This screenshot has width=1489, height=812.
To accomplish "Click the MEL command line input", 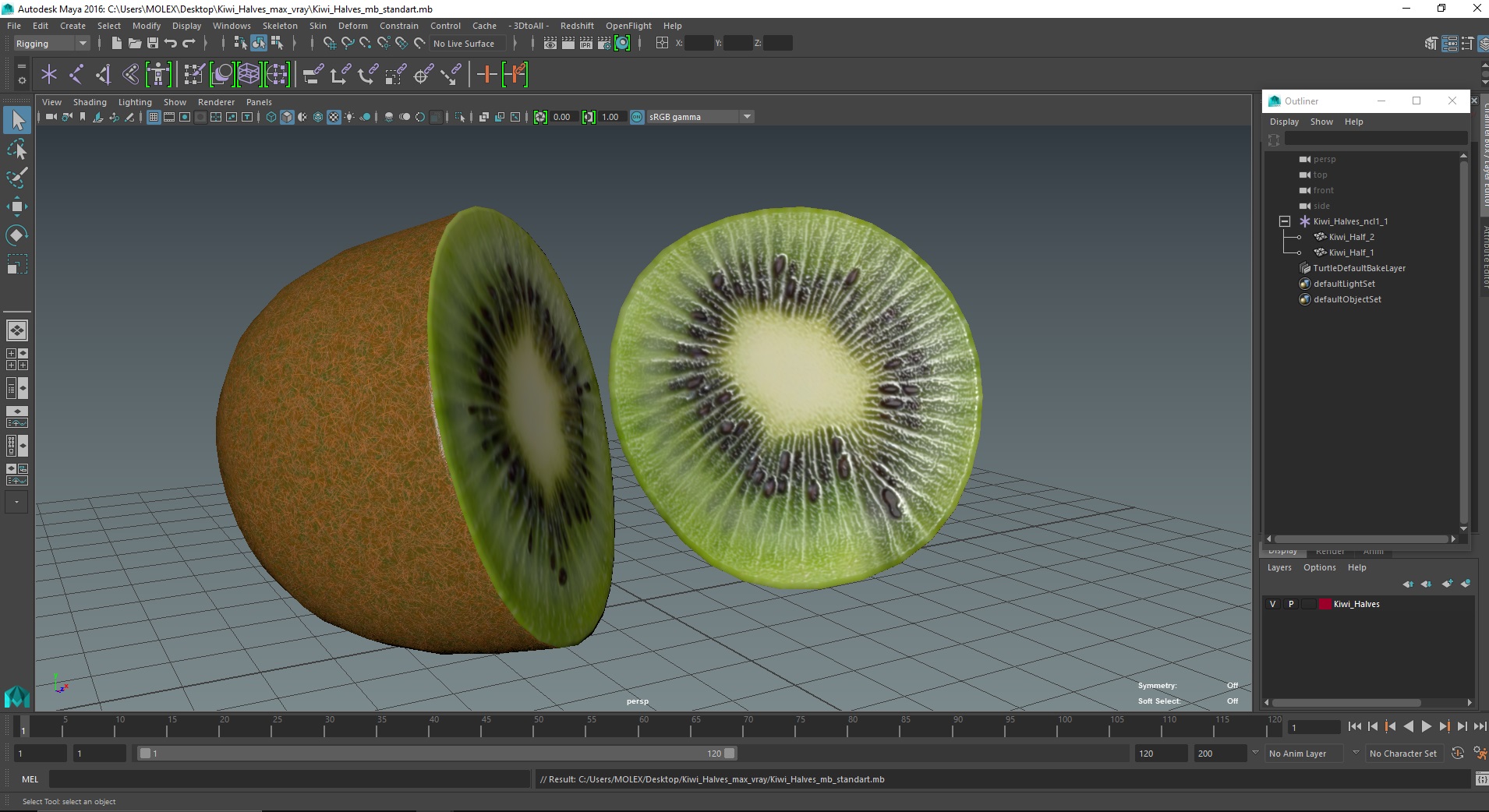I will coord(289,779).
